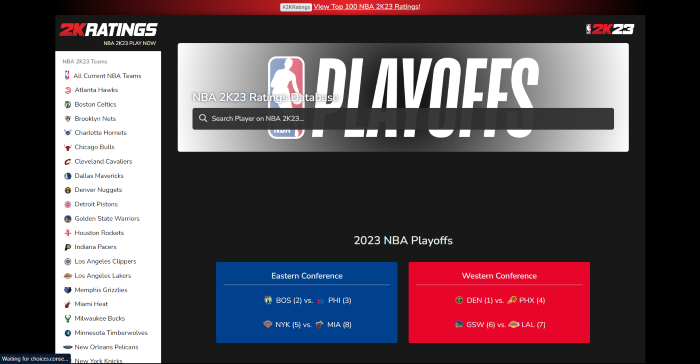700x364 pixels.
Task: Open the NBA 2K23 logo link
Action: [610, 29]
